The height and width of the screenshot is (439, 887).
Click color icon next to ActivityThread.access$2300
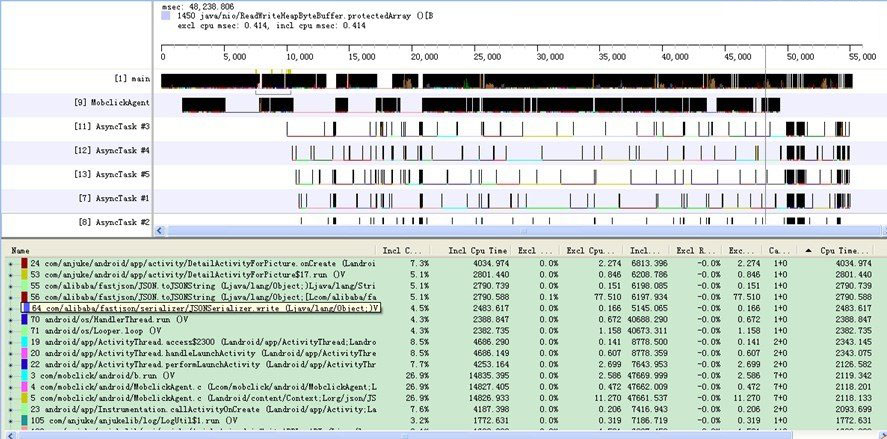coord(23,342)
